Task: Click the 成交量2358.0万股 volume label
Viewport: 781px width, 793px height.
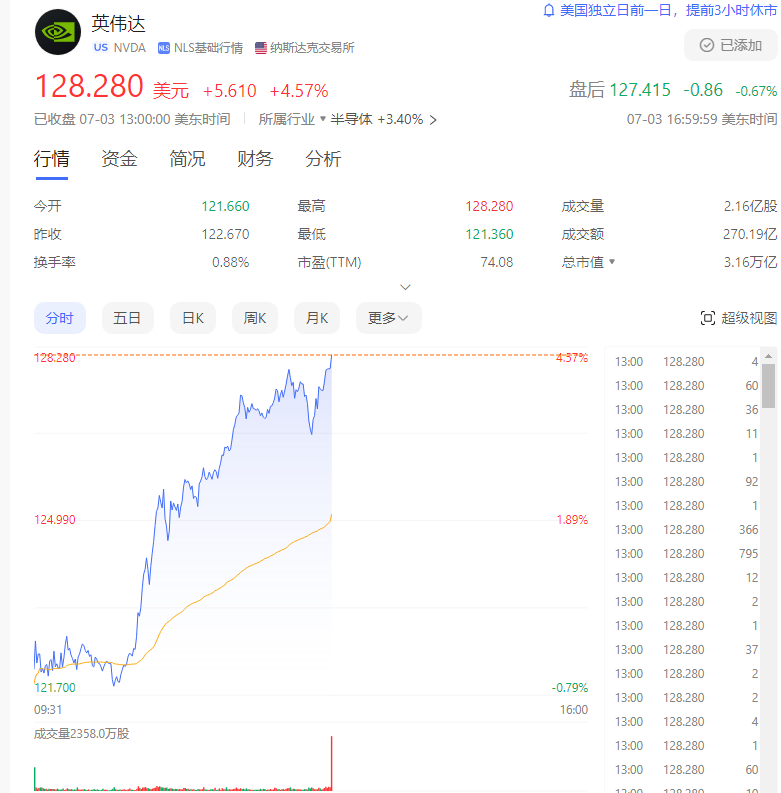Action: pos(81,733)
